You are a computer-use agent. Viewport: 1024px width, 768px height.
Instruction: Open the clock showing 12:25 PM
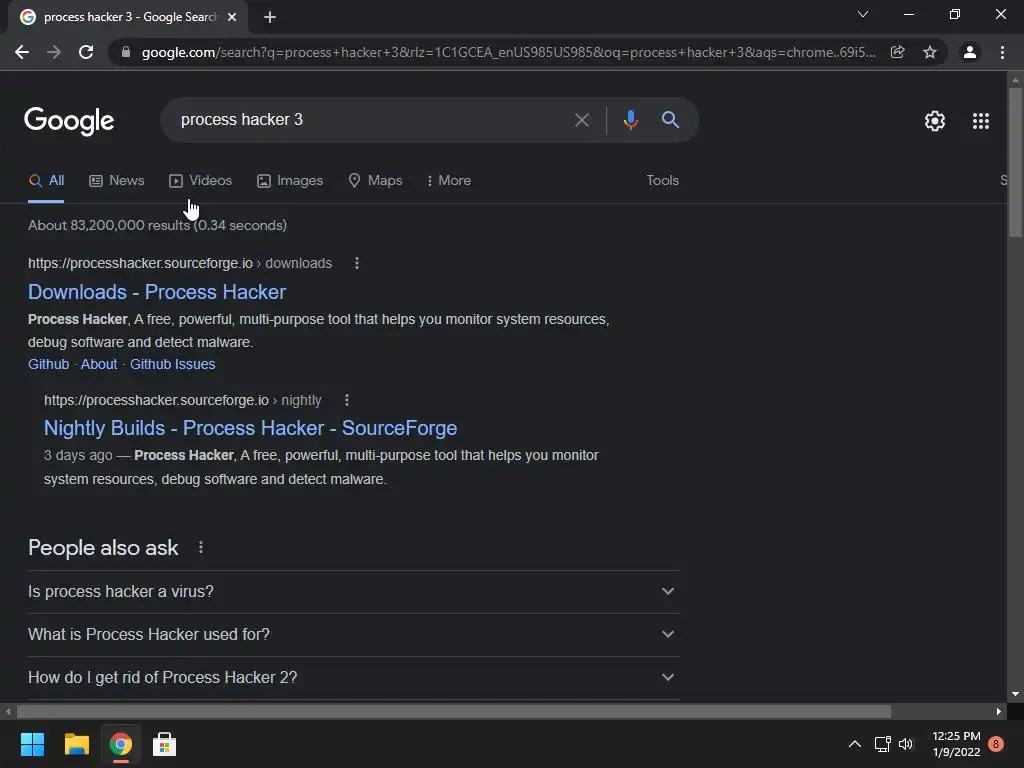click(956, 744)
